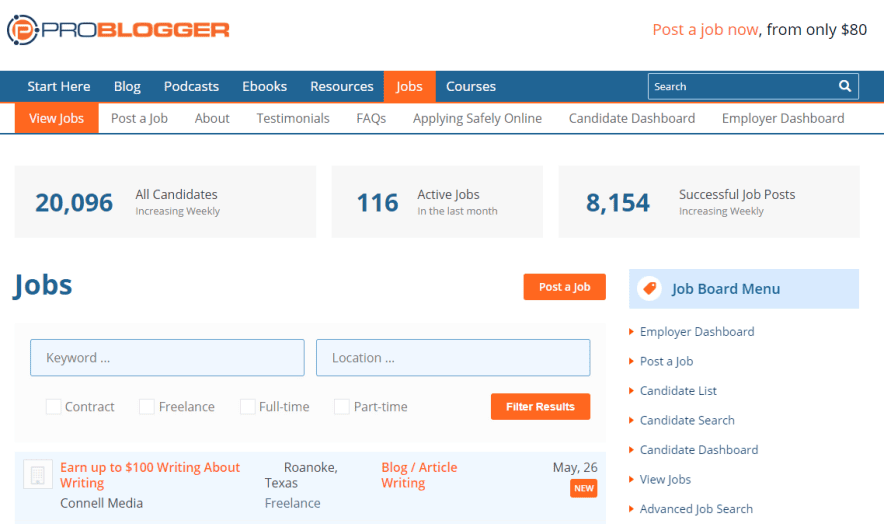Click the Keyword input field
The height and width of the screenshot is (524, 884).
pos(167,358)
